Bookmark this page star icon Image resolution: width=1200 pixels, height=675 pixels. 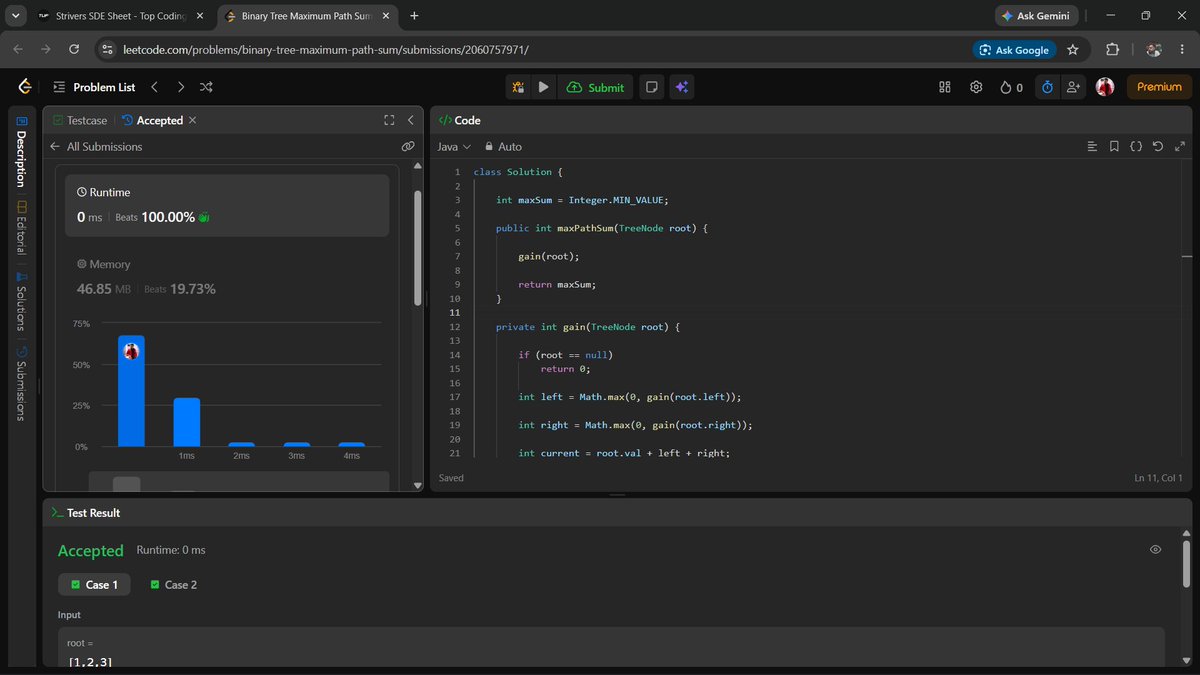coord(1073,50)
